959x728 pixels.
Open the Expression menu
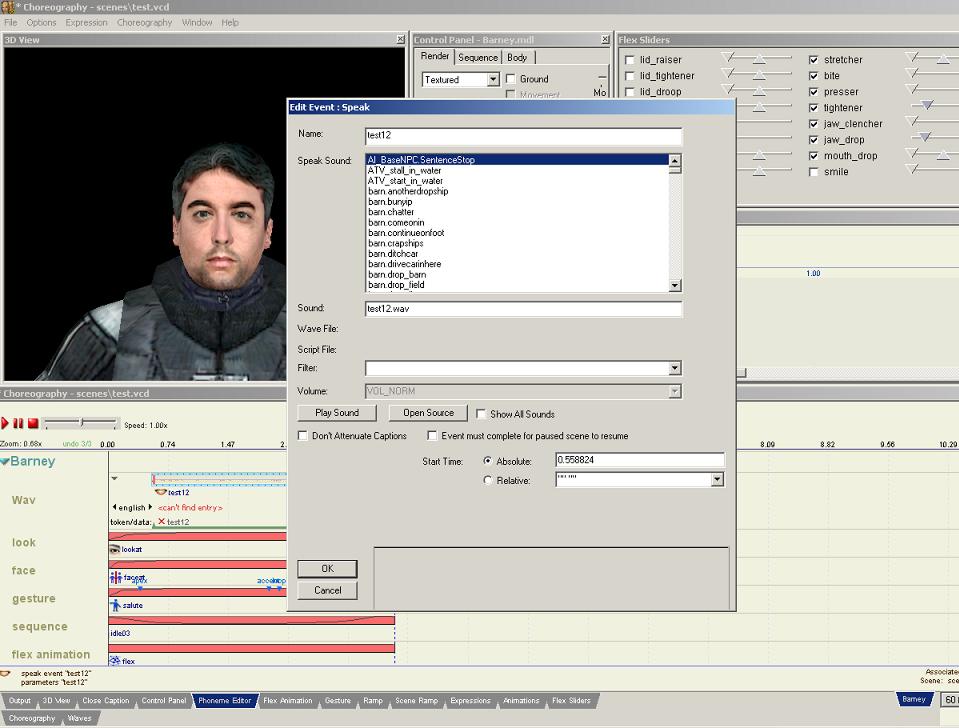tap(86, 23)
